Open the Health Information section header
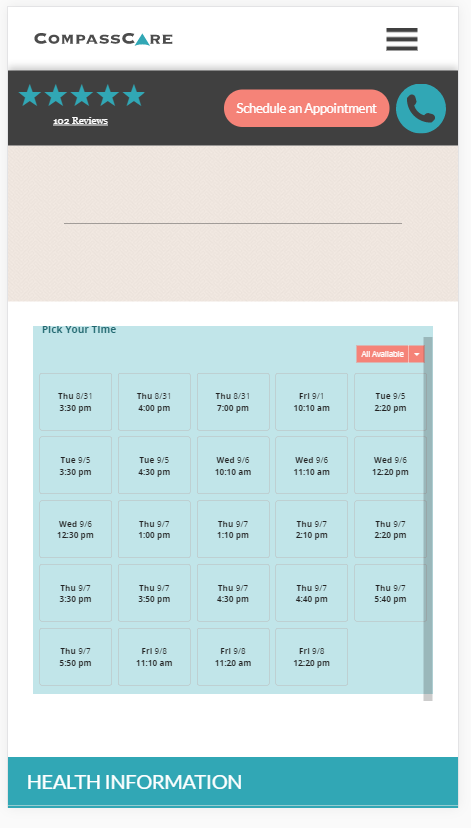Screen dimensions: 471x828 [233, 782]
